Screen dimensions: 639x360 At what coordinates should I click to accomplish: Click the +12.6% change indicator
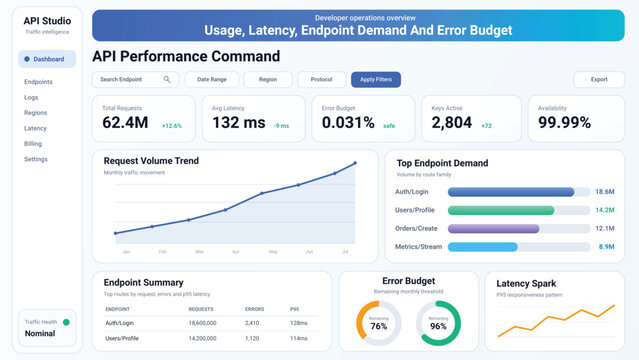click(172, 126)
